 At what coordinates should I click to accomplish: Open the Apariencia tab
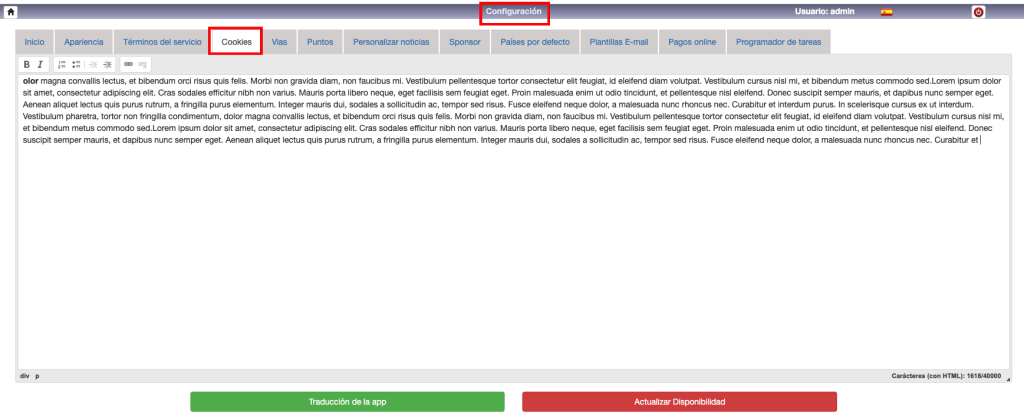point(83,42)
